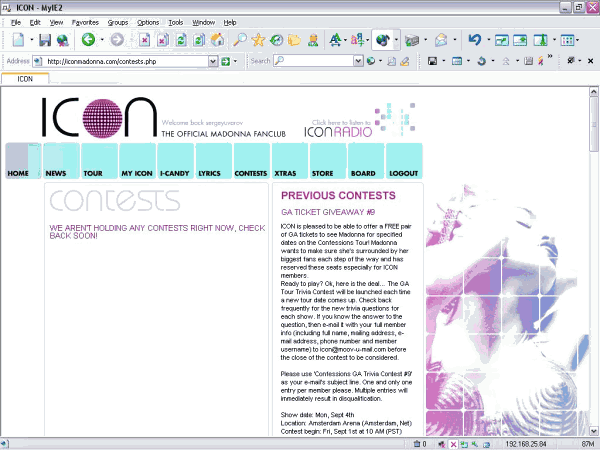The height and width of the screenshot is (450, 600).
Task: Click the globe with music note icon
Action: 382,40
